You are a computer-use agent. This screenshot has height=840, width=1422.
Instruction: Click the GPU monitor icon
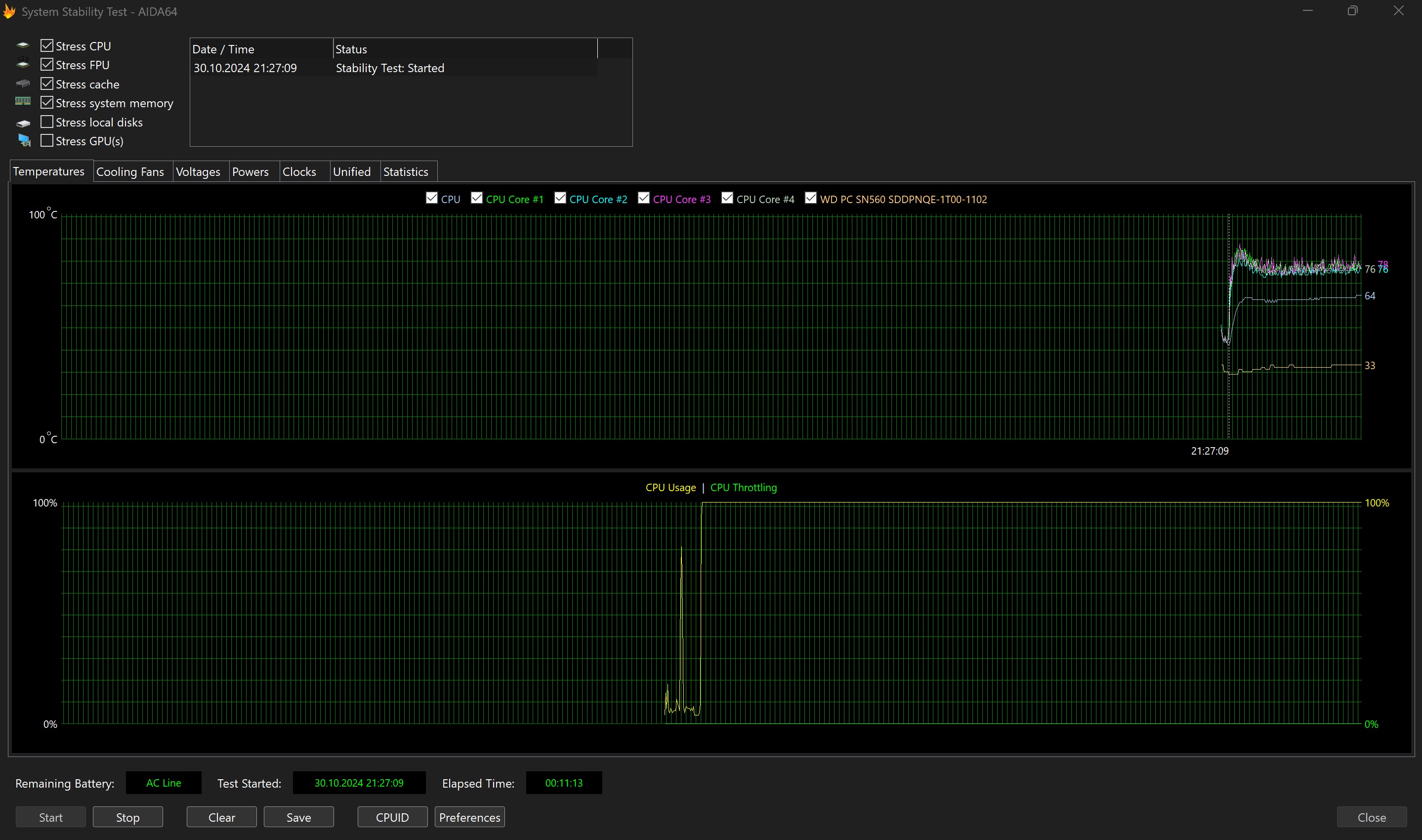pyautogui.click(x=24, y=140)
